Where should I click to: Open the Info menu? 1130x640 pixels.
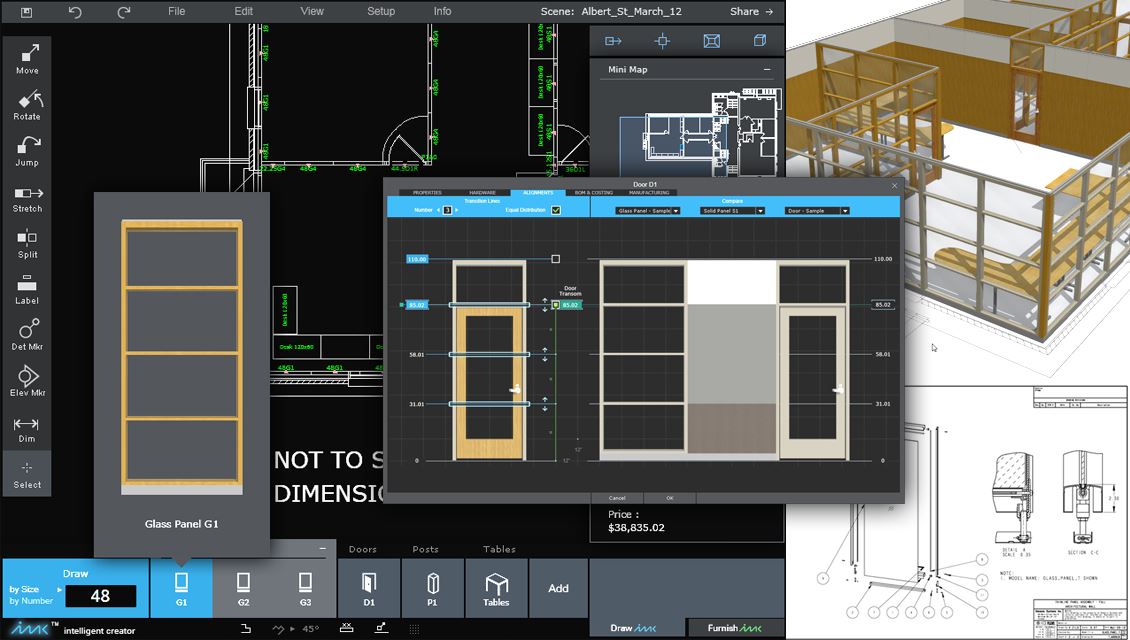tap(442, 12)
